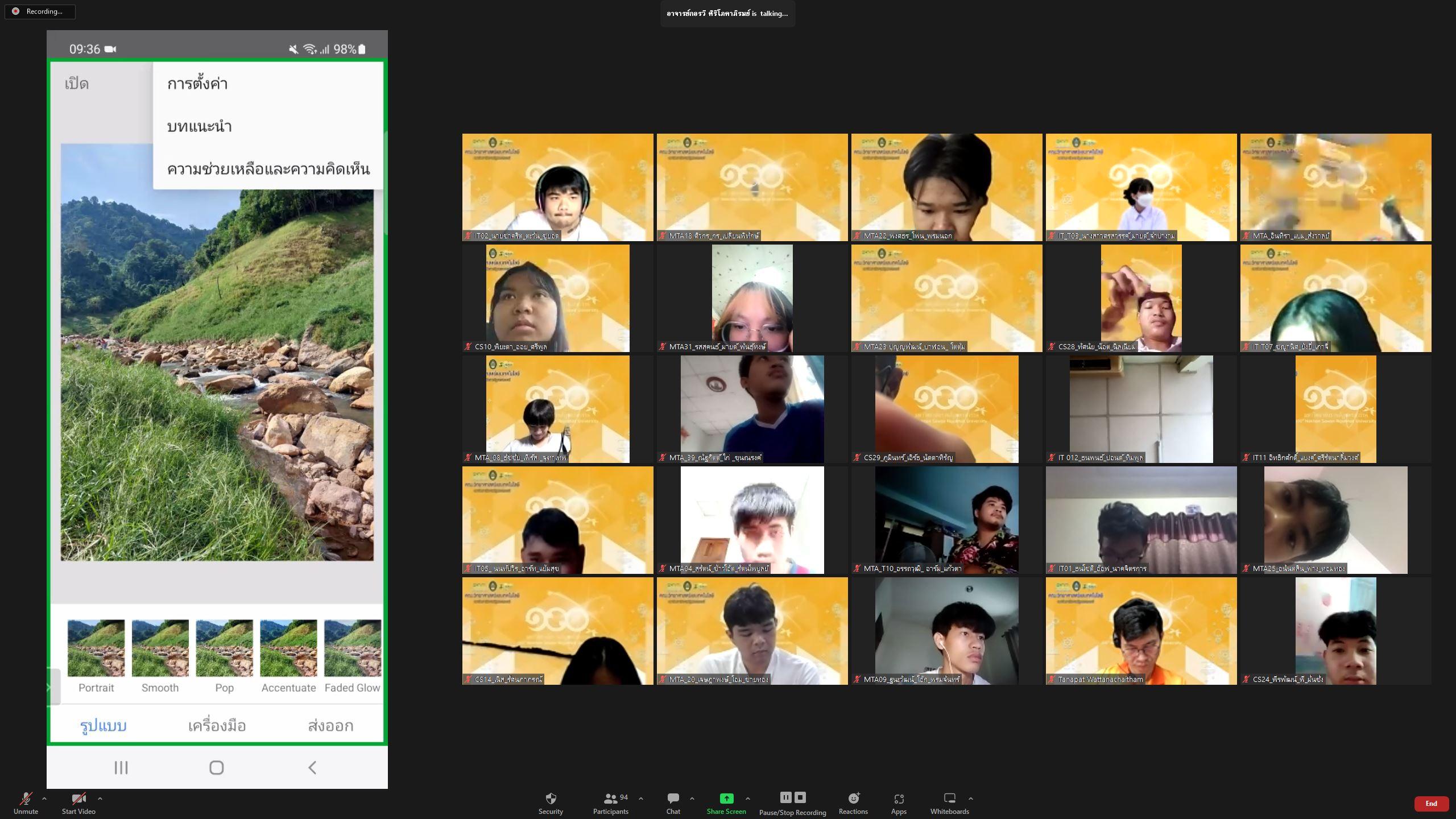Image resolution: width=1456 pixels, height=819 pixels.
Task: Select the MTA_T10 participant video tile
Action: 947,520
